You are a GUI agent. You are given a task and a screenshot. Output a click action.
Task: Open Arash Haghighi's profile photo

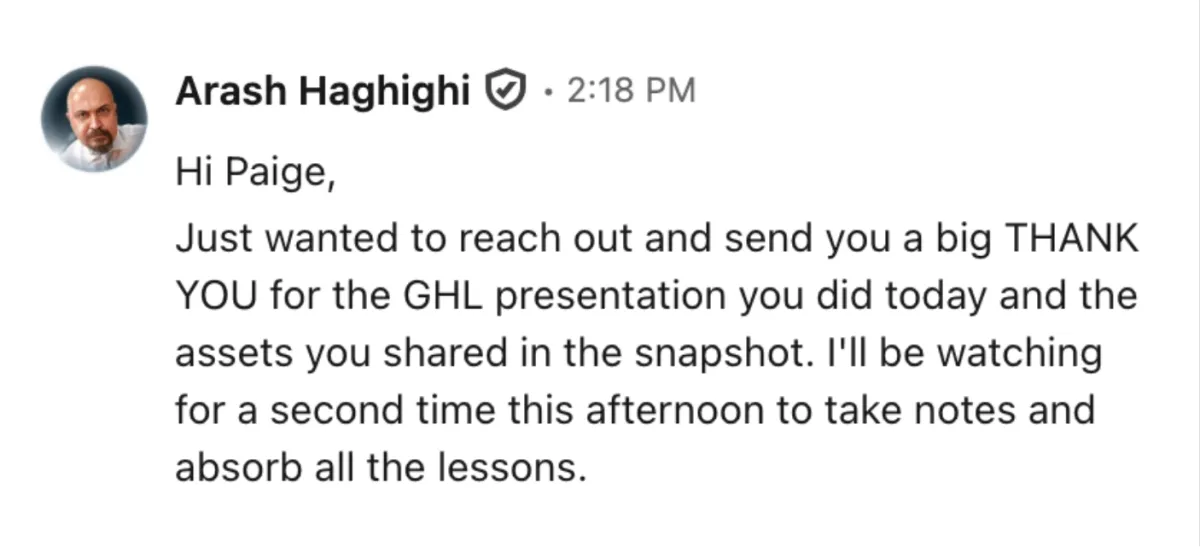pos(94,119)
